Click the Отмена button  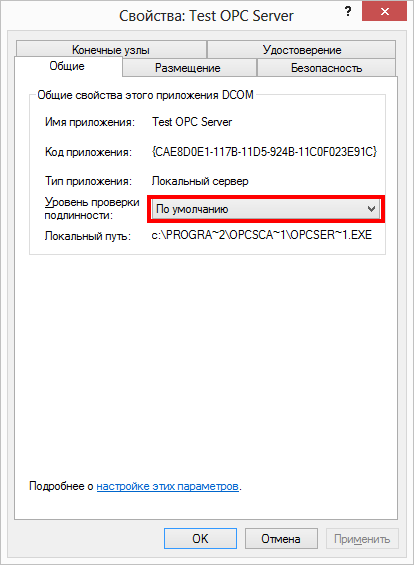pos(281,539)
